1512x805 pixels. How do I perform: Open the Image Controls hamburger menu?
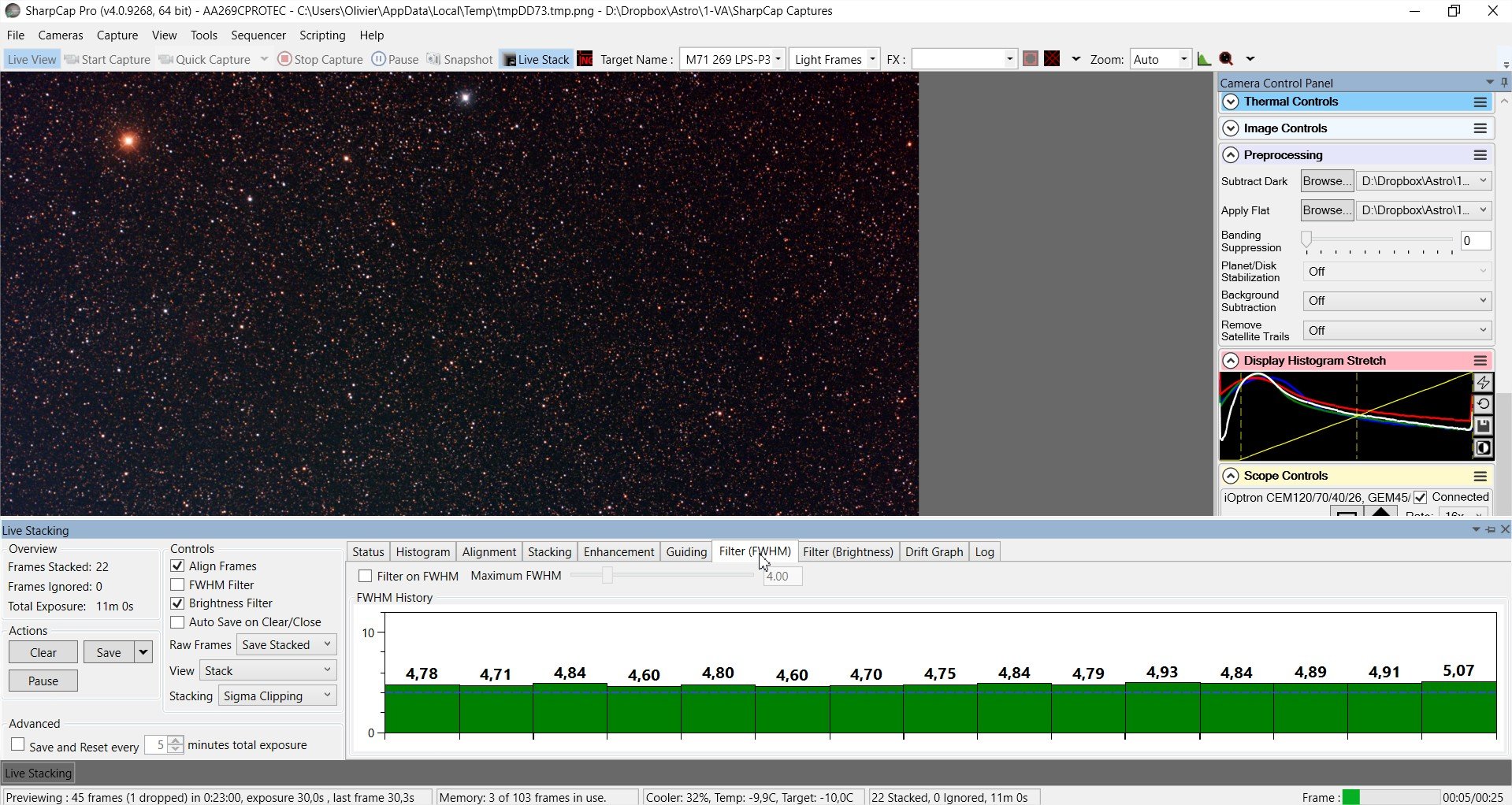(1480, 128)
